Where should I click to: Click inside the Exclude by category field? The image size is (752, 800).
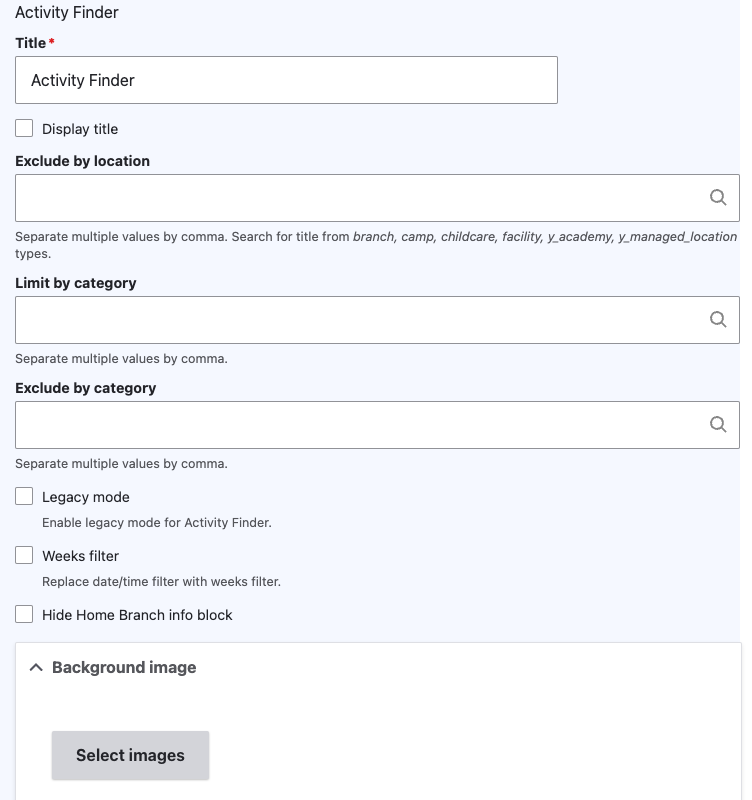tap(377, 425)
